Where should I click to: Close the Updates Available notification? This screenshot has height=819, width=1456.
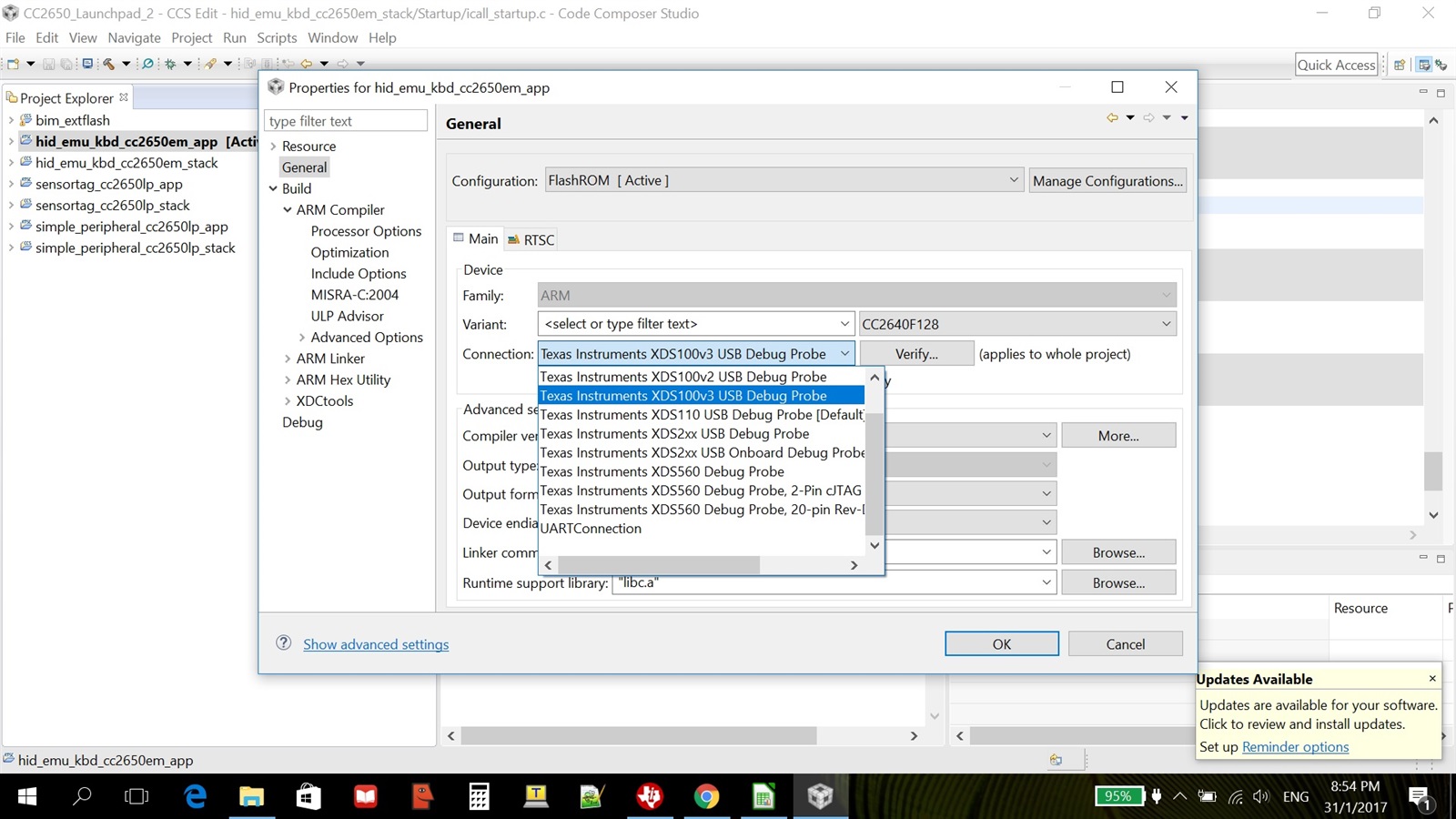pyautogui.click(x=1432, y=678)
